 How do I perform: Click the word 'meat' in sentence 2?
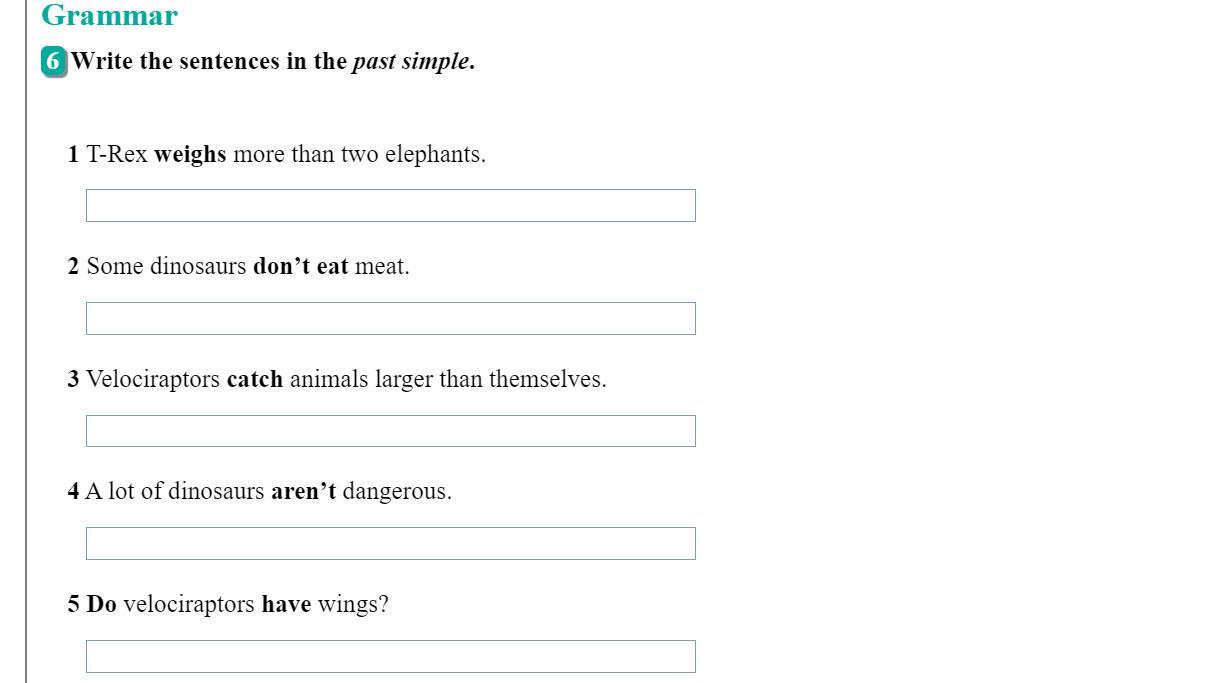click(380, 267)
